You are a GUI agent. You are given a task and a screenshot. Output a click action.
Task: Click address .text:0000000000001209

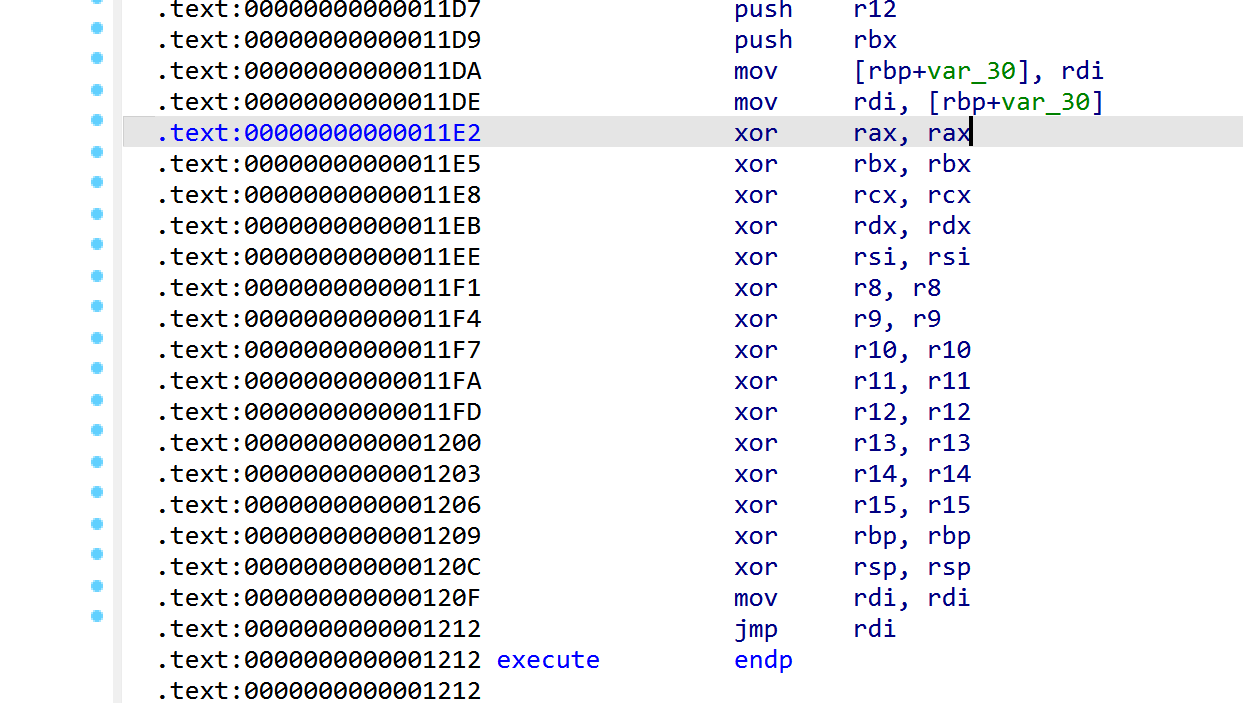319,536
